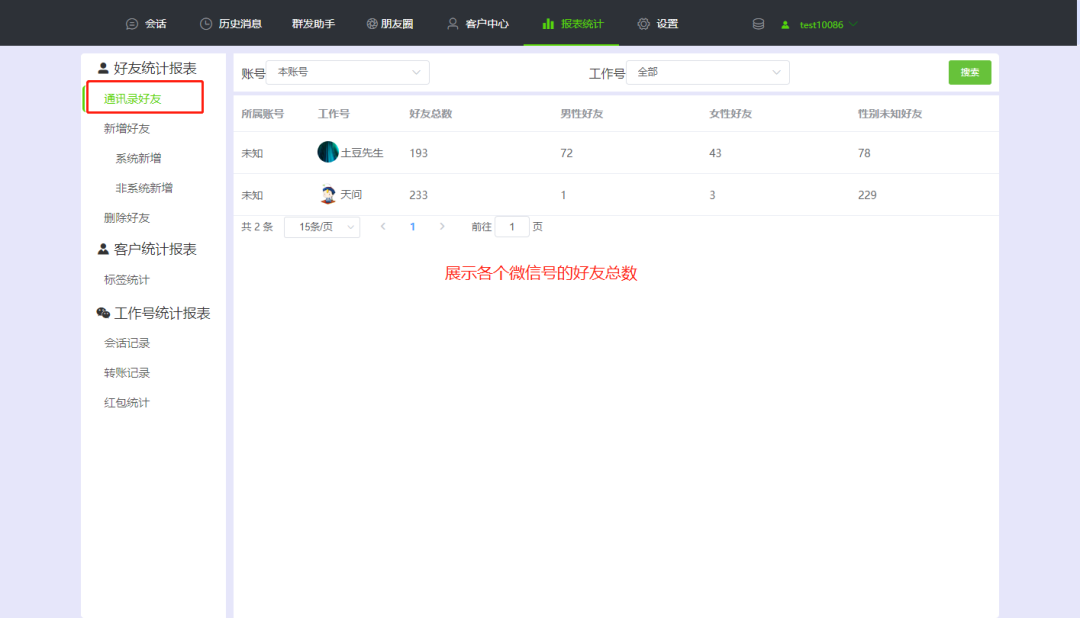Go to previous page arrow
The image size is (1080, 618).
[x=383, y=227]
